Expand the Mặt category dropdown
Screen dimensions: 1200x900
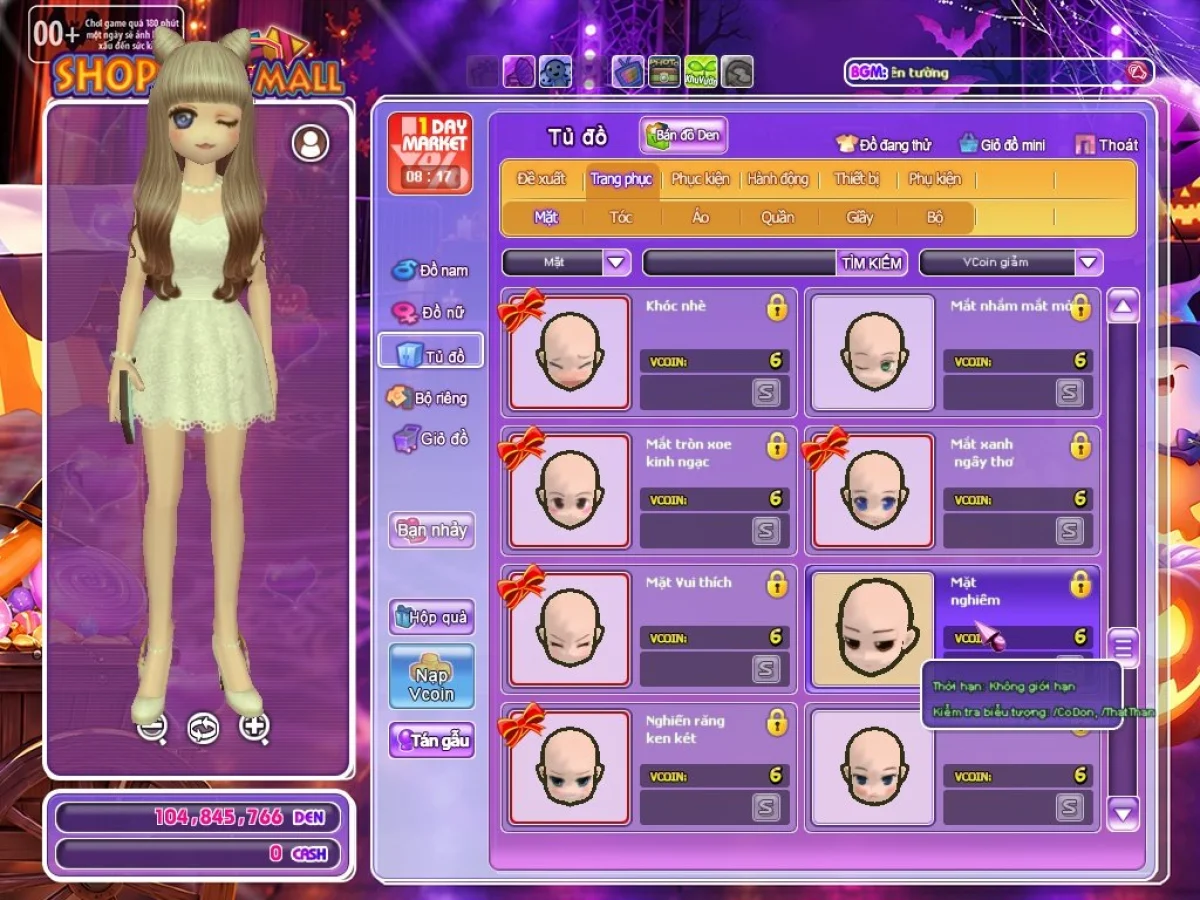point(617,262)
